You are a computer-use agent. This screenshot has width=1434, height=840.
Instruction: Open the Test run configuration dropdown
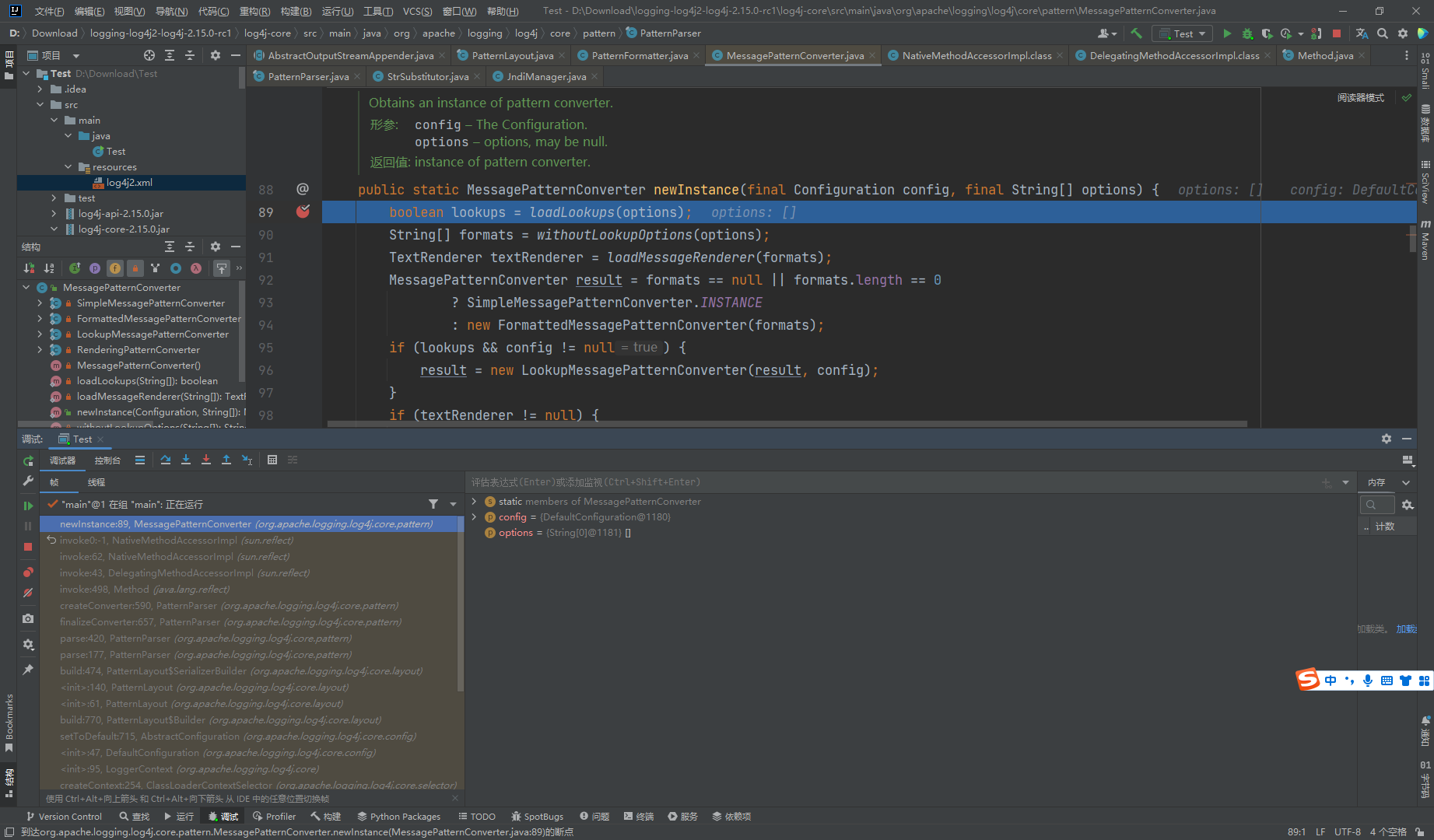click(x=1183, y=33)
